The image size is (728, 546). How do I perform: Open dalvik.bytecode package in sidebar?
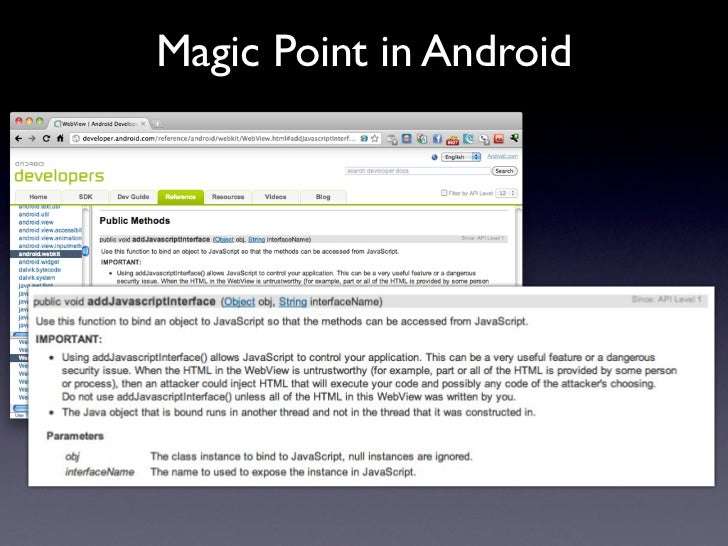[x=39, y=270]
